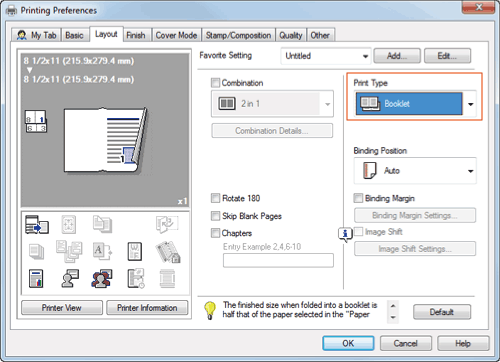Screen dimensions: 500x362
Task: Click the Chapters entry text field
Action: coord(278,260)
